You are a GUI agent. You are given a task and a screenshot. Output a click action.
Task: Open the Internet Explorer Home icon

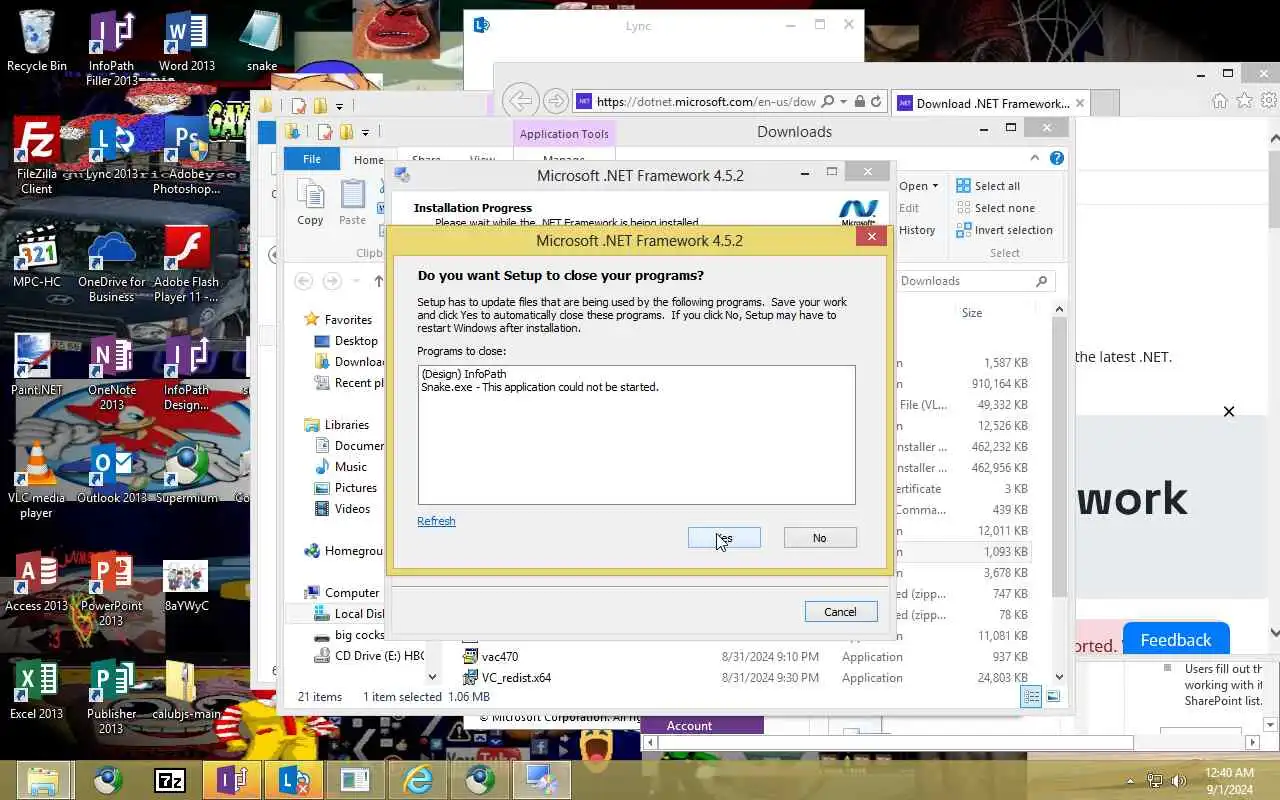[x=1219, y=101]
